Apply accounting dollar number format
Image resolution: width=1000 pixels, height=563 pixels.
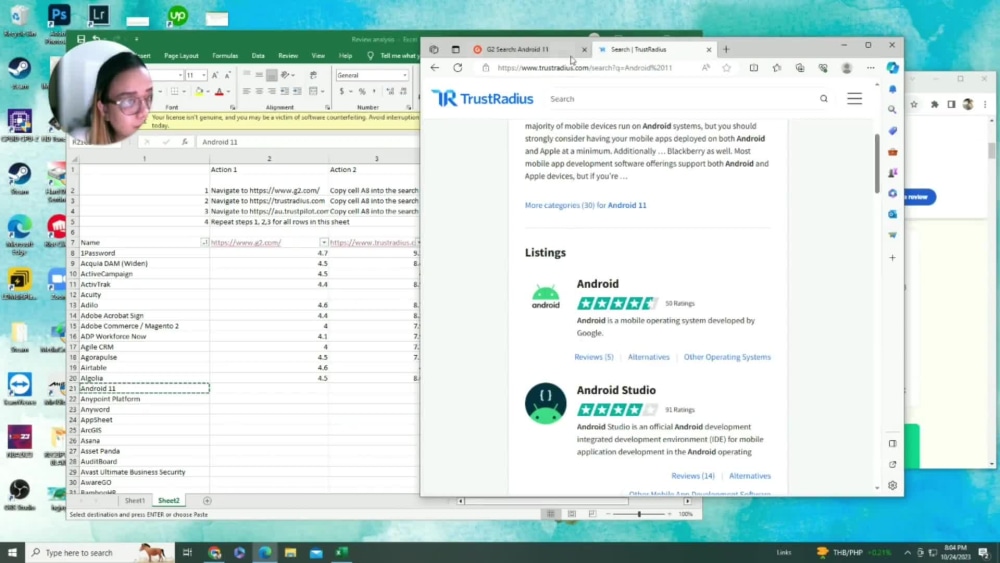pos(342,92)
